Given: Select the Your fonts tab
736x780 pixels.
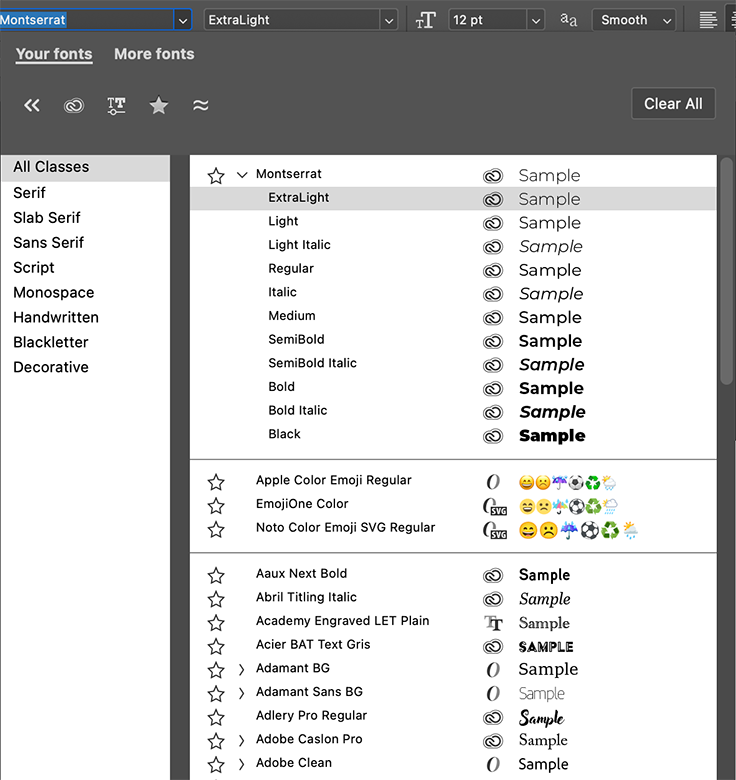Looking at the screenshot, I should [x=54, y=54].
